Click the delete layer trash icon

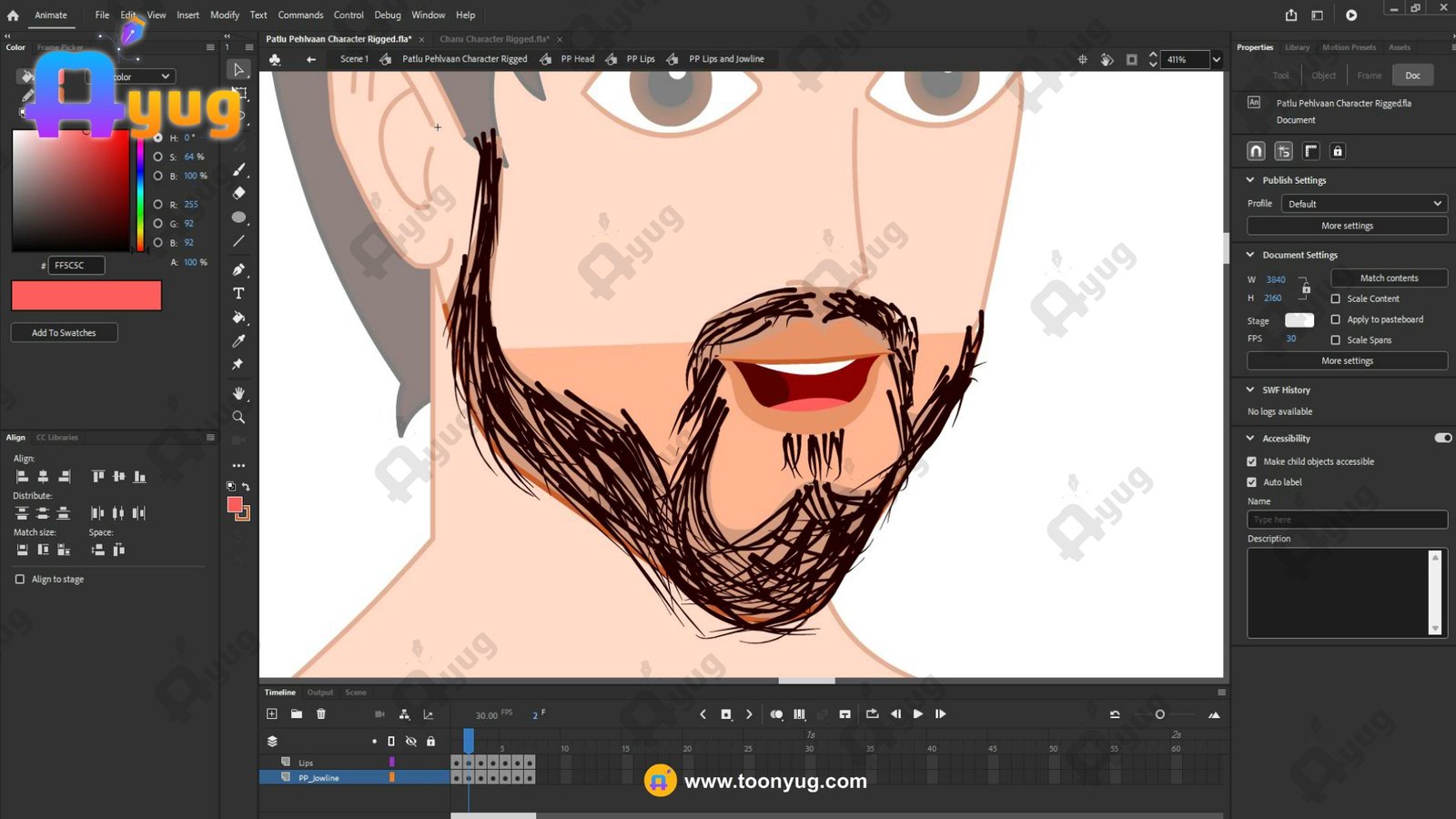321,714
